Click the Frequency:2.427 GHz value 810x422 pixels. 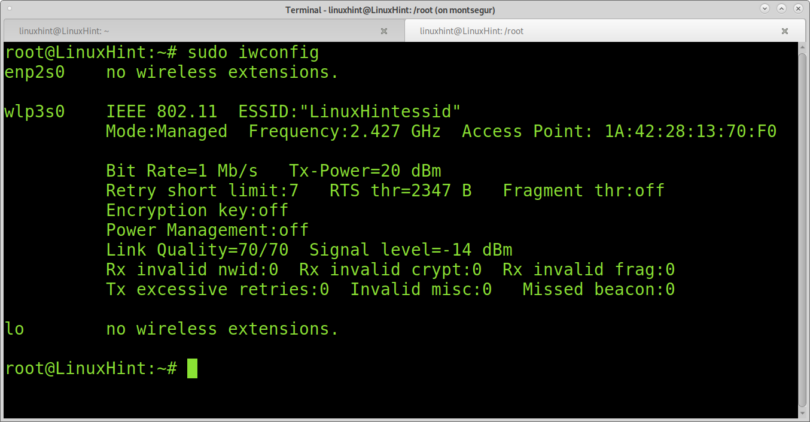coord(345,132)
